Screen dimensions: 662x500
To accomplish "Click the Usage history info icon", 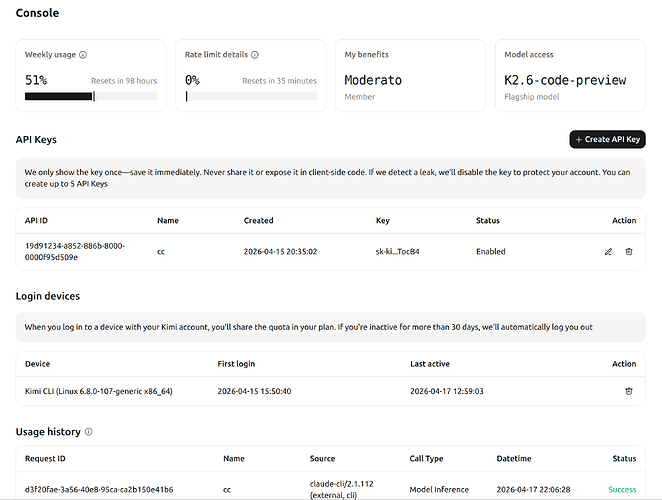I will (89, 432).
